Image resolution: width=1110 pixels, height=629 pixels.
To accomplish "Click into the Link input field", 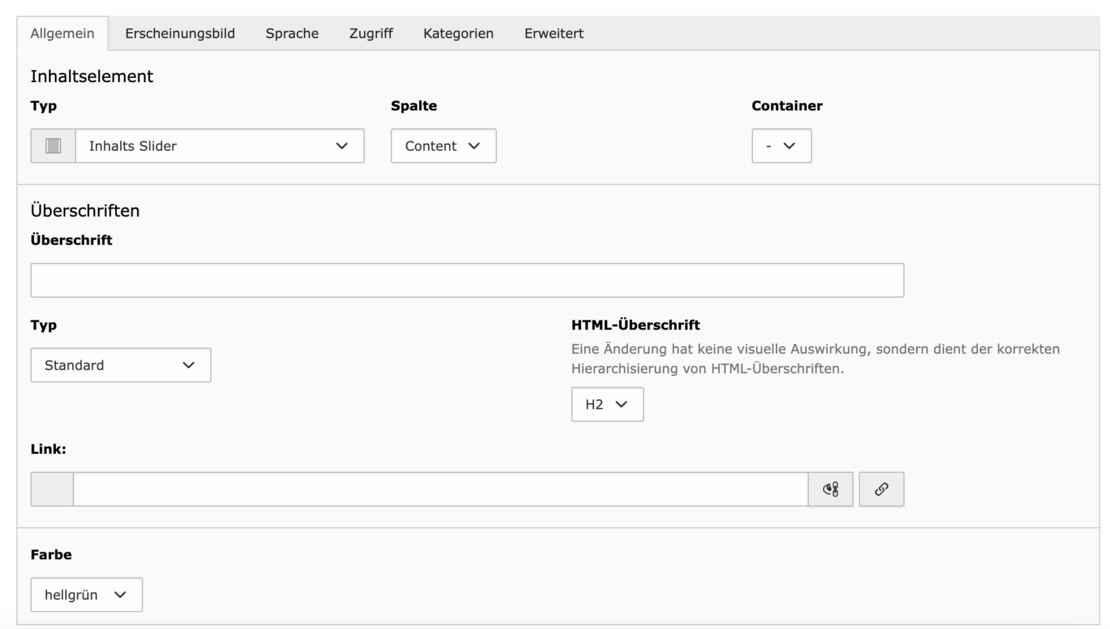I will (x=440, y=489).
